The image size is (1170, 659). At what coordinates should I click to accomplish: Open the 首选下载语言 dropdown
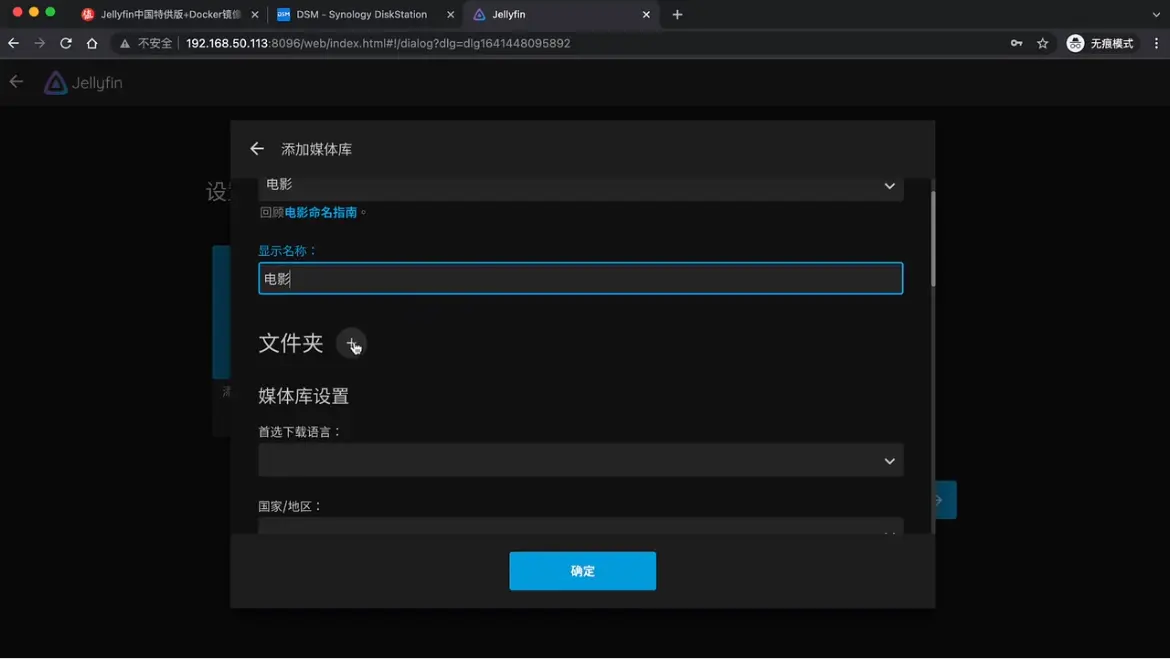coord(580,460)
